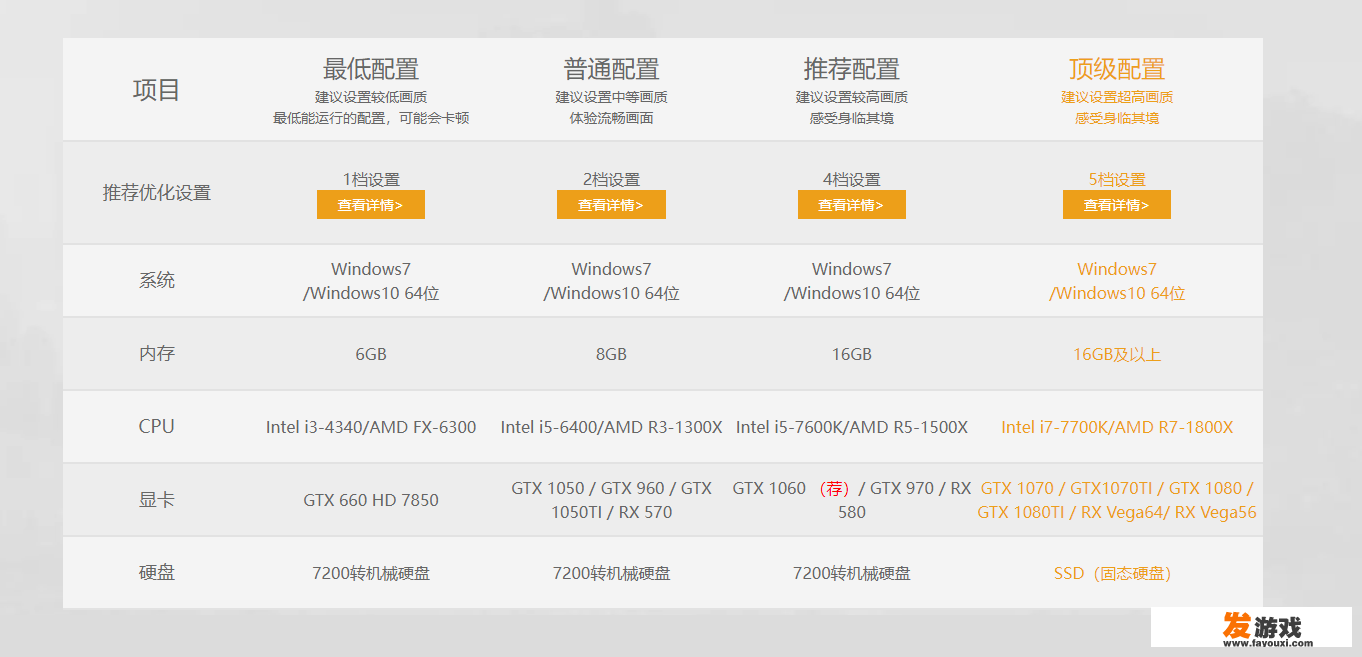Click 查看详情 button under 4档设置

click(x=852, y=205)
